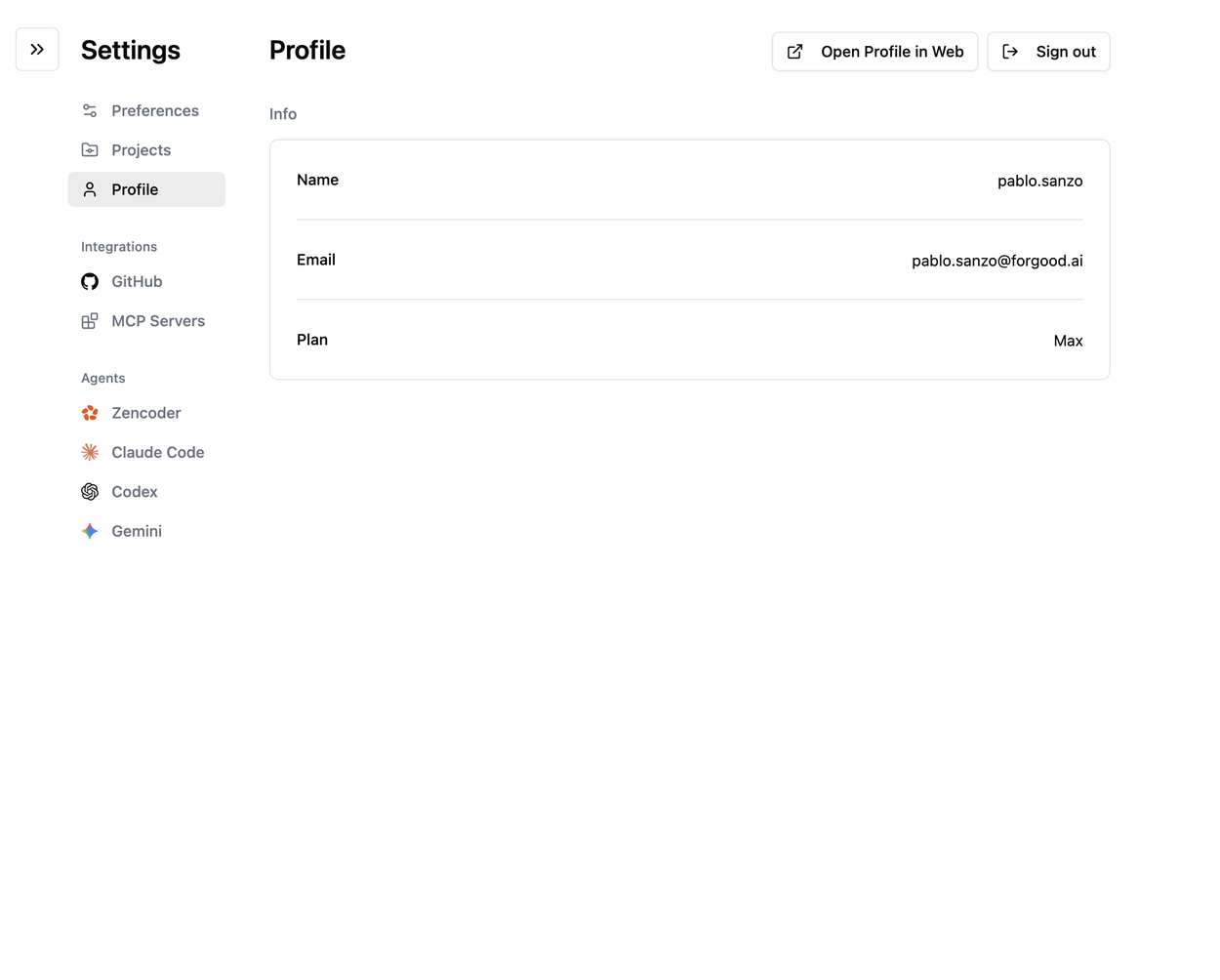This screenshot has height=980, width=1220.
Task: Click the GitHub integration icon
Action: 89,281
